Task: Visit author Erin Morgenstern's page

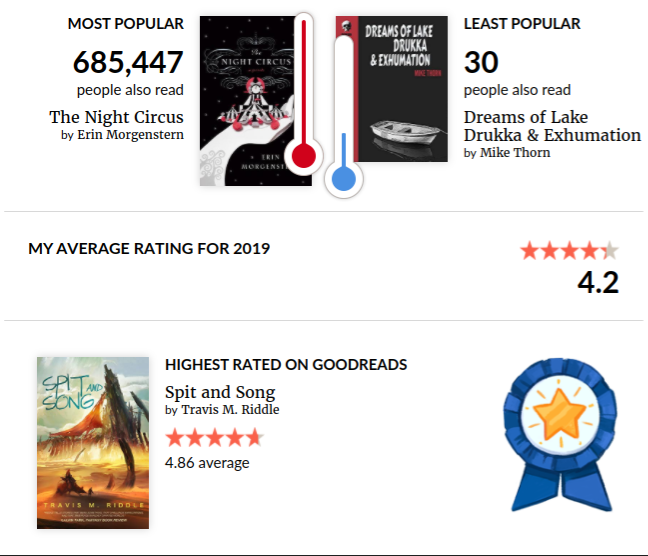Action: [130, 135]
